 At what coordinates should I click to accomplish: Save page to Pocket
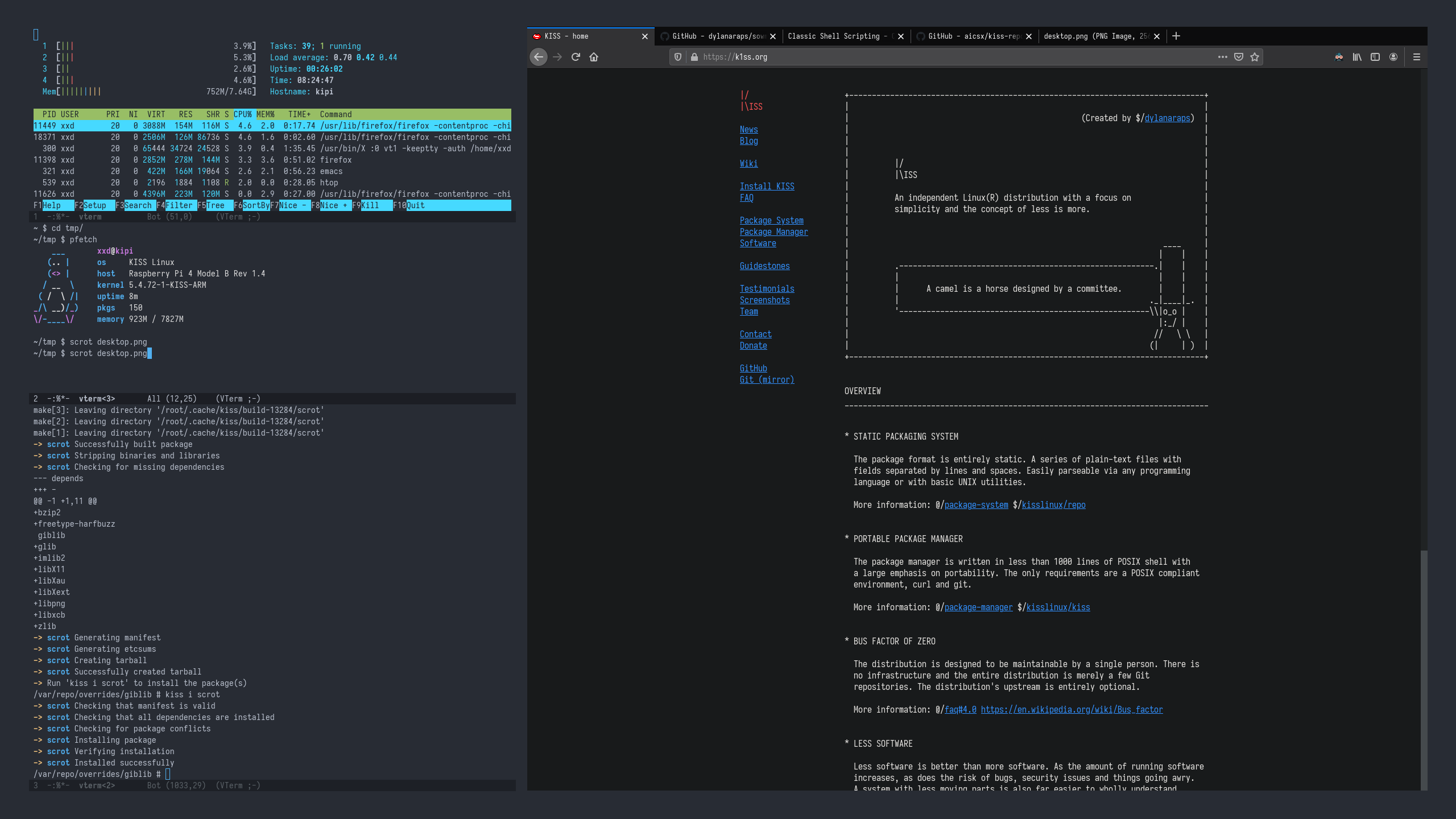[1239, 57]
